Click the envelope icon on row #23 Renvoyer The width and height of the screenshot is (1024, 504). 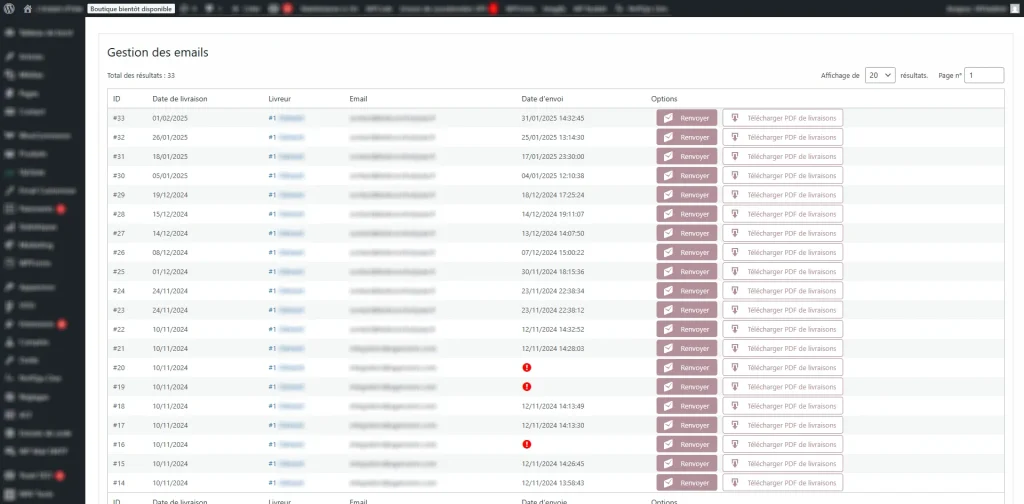(x=669, y=310)
